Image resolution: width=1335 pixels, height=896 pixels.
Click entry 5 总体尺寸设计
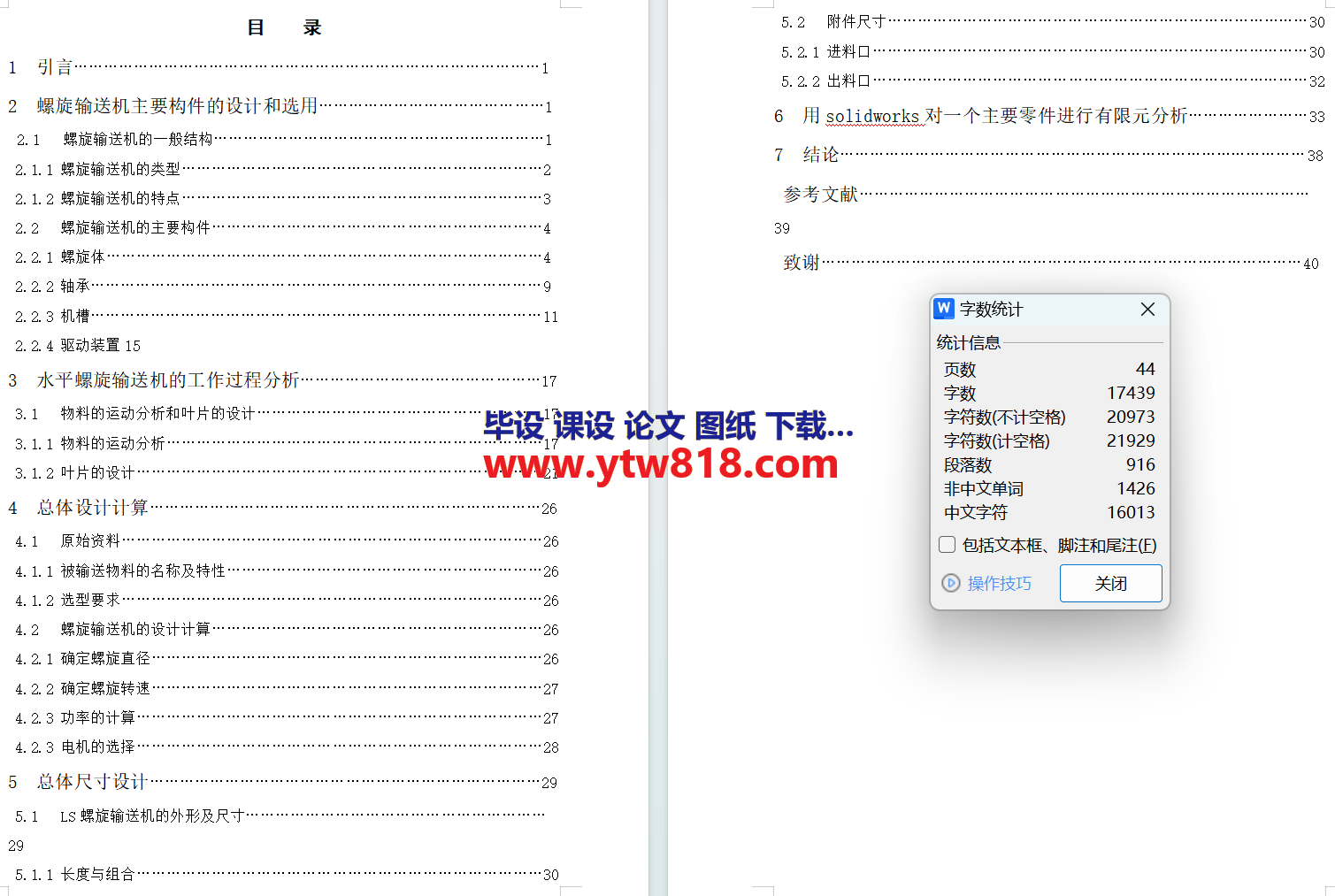tap(282, 782)
